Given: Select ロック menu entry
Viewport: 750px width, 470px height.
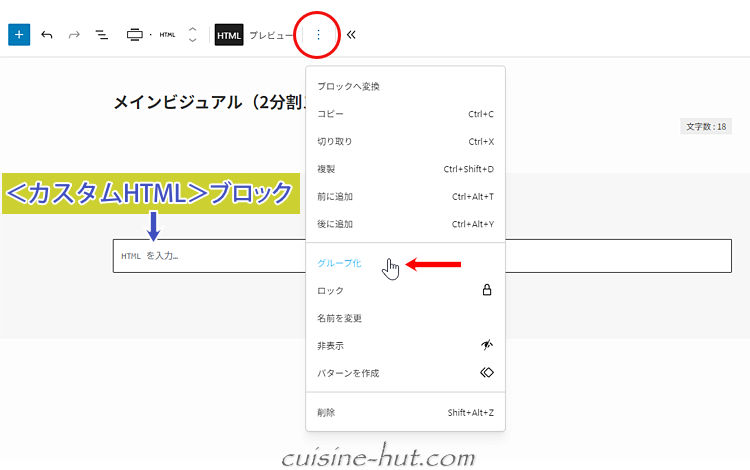Looking at the screenshot, I should pos(405,291).
